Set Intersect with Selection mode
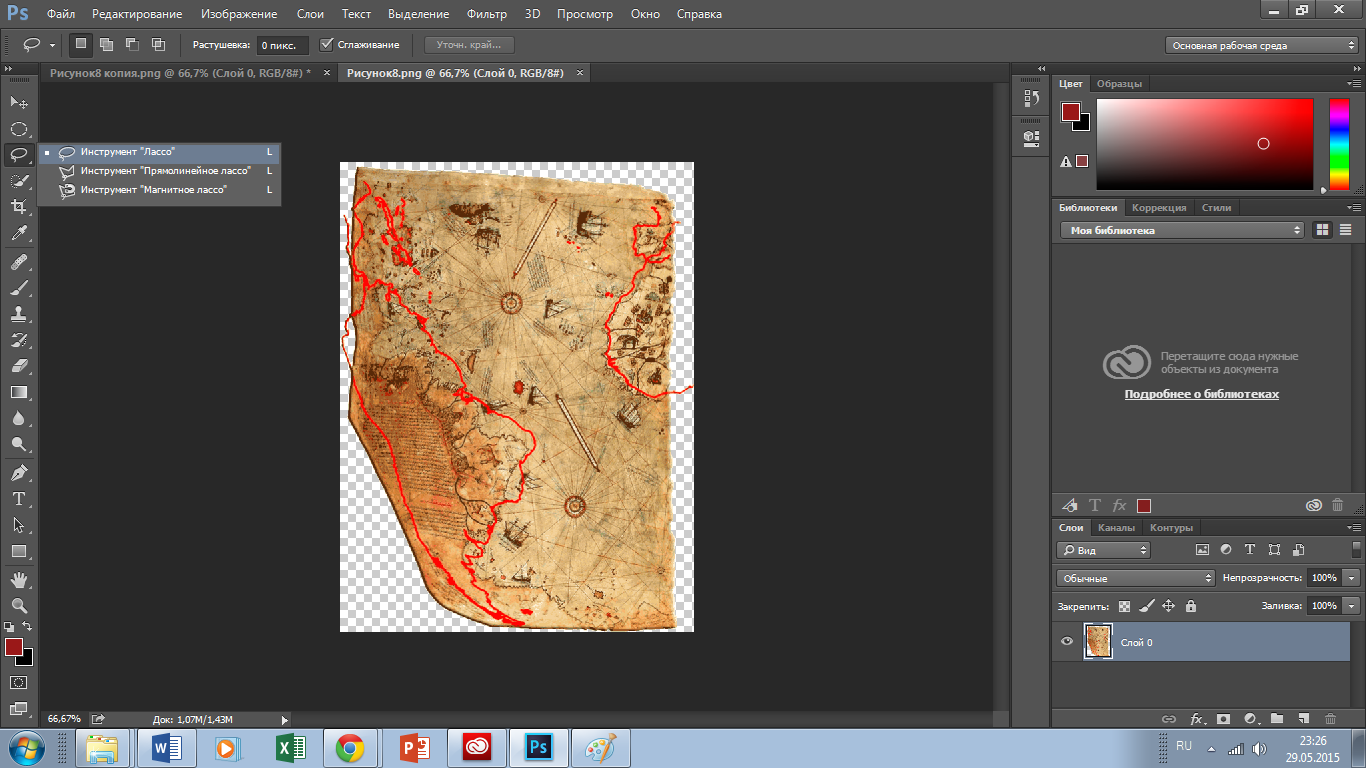 point(158,44)
